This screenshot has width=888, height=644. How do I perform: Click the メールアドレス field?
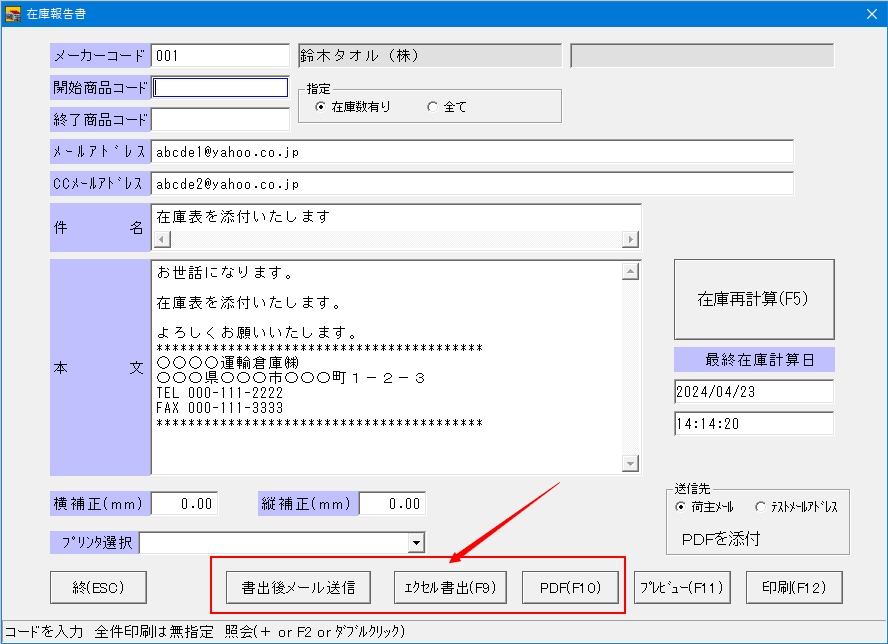coord(472,152)
